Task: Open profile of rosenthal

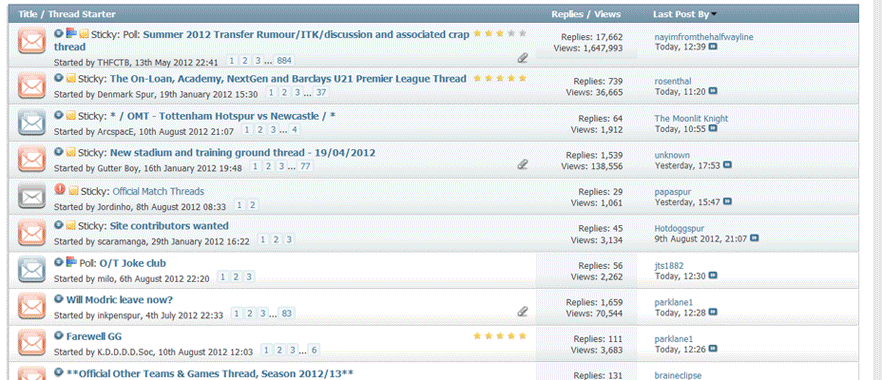Action: pos(673,82)
